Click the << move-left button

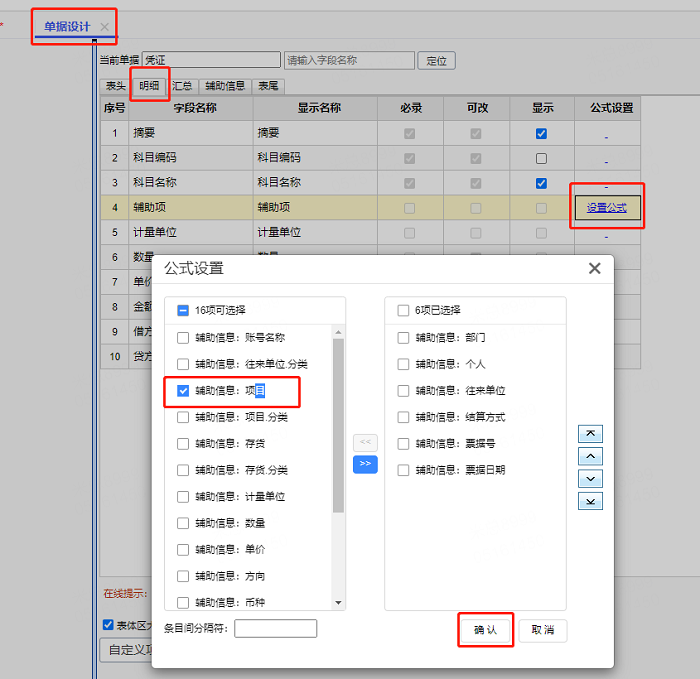coord(365,442)
